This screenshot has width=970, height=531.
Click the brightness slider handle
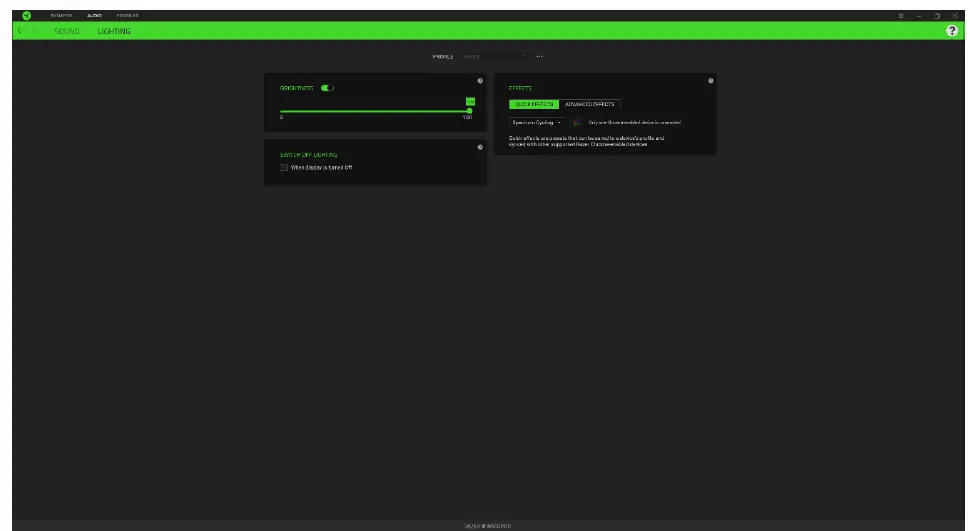coord(470,111)
